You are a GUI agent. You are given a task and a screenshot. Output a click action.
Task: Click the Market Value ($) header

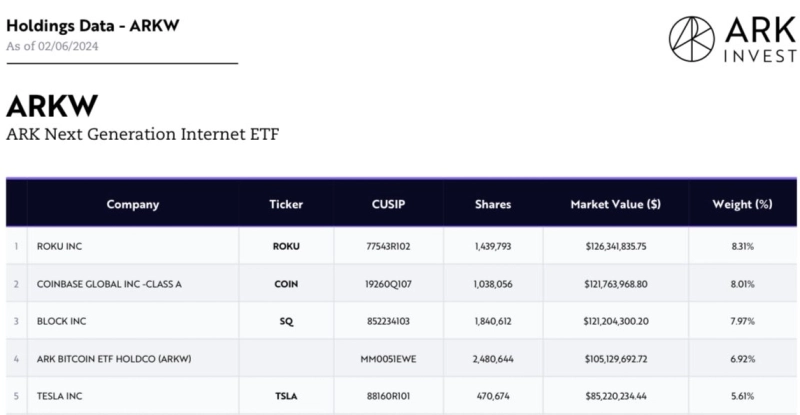click(614, 204)
